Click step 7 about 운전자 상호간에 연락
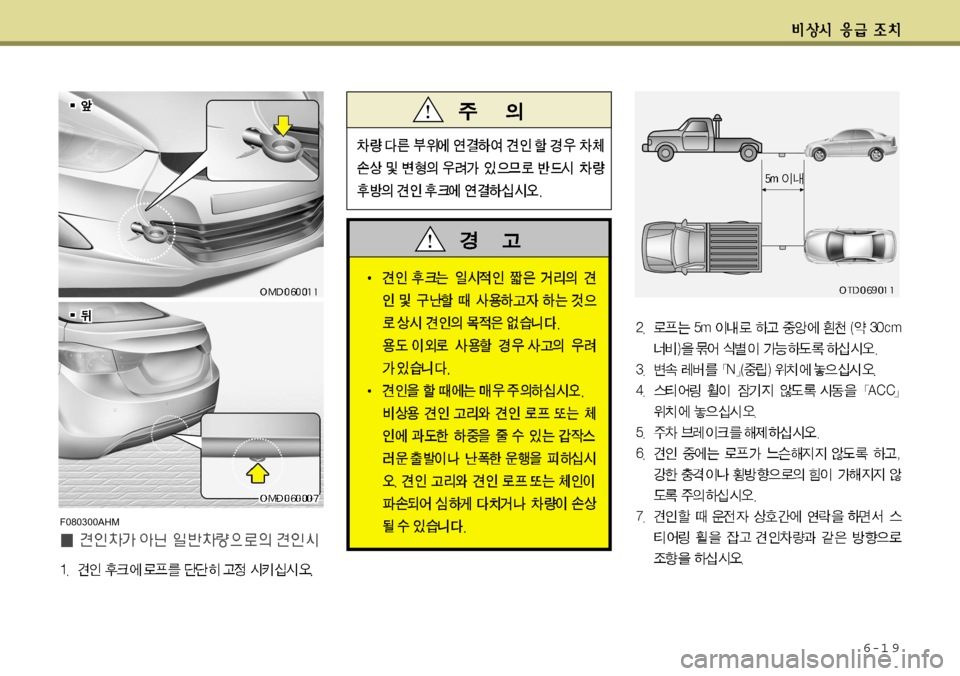 point(768,537)
